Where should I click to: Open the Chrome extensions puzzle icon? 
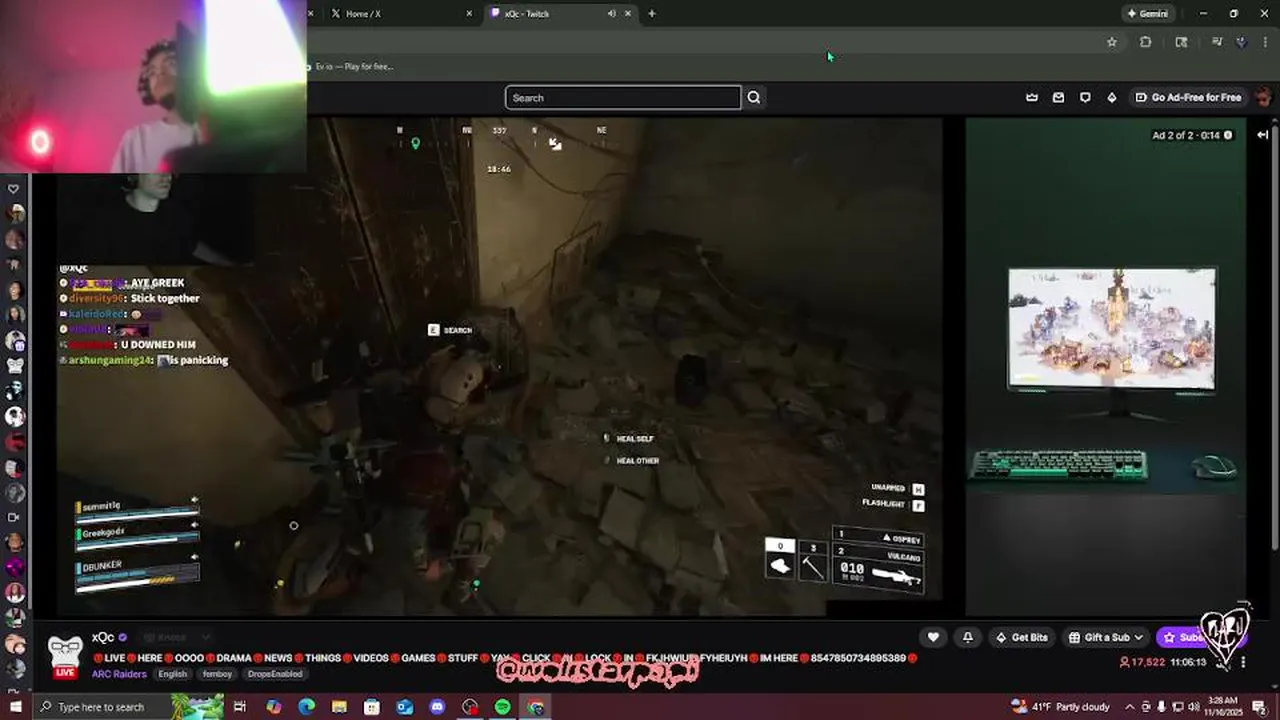(x=1146, y=42)
